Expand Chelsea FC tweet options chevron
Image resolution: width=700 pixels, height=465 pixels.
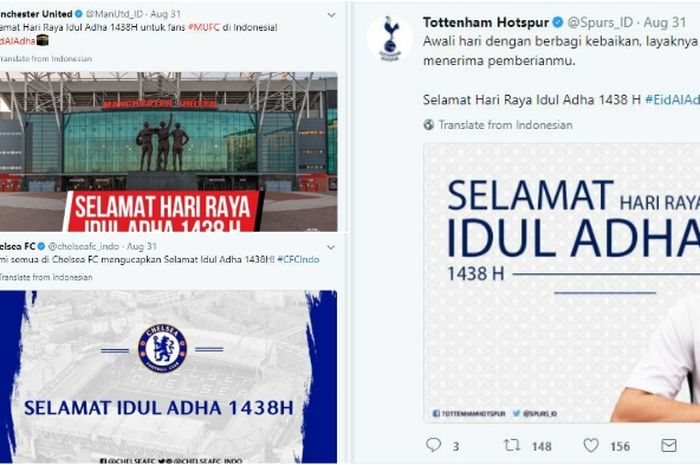(331, 247)
